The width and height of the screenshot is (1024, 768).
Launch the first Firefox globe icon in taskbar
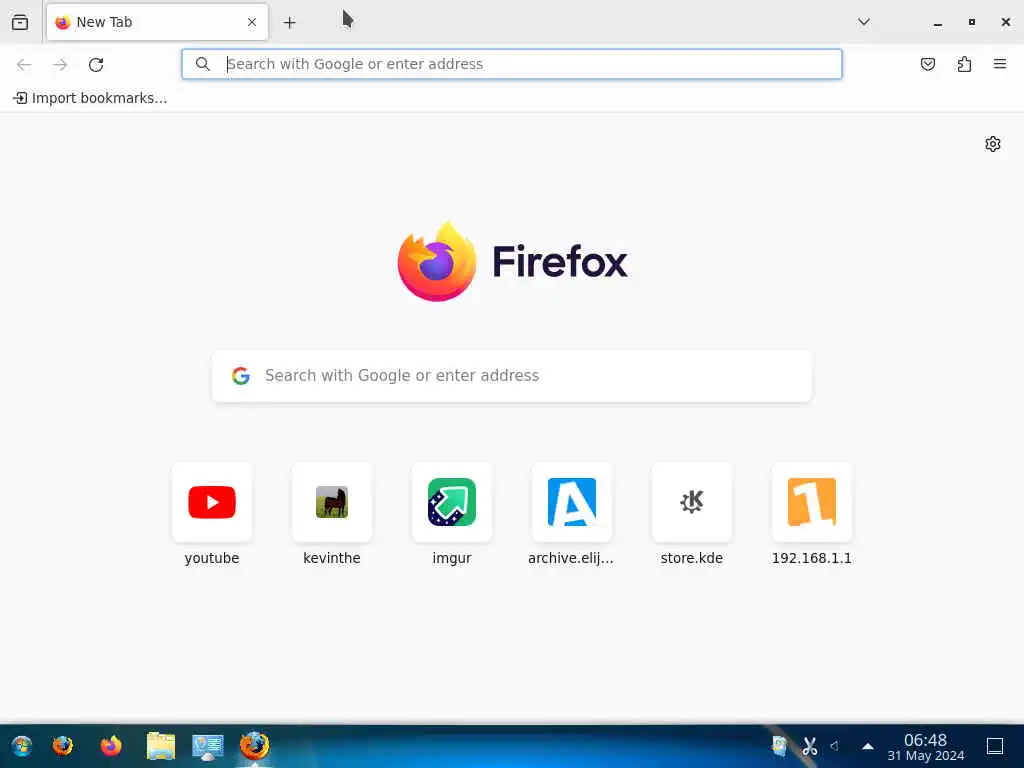click(x=63, y=746)
